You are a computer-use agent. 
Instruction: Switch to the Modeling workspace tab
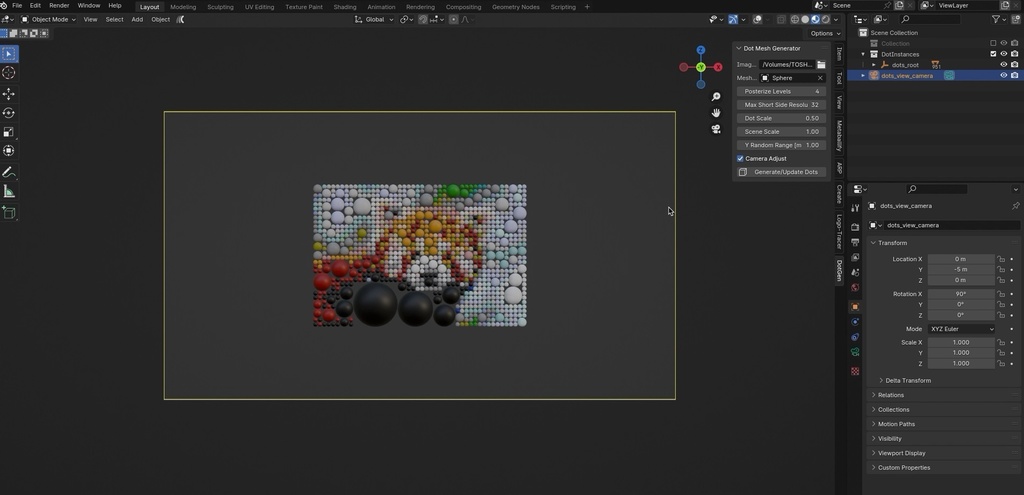pyautogui.click(x=183, y=7)
